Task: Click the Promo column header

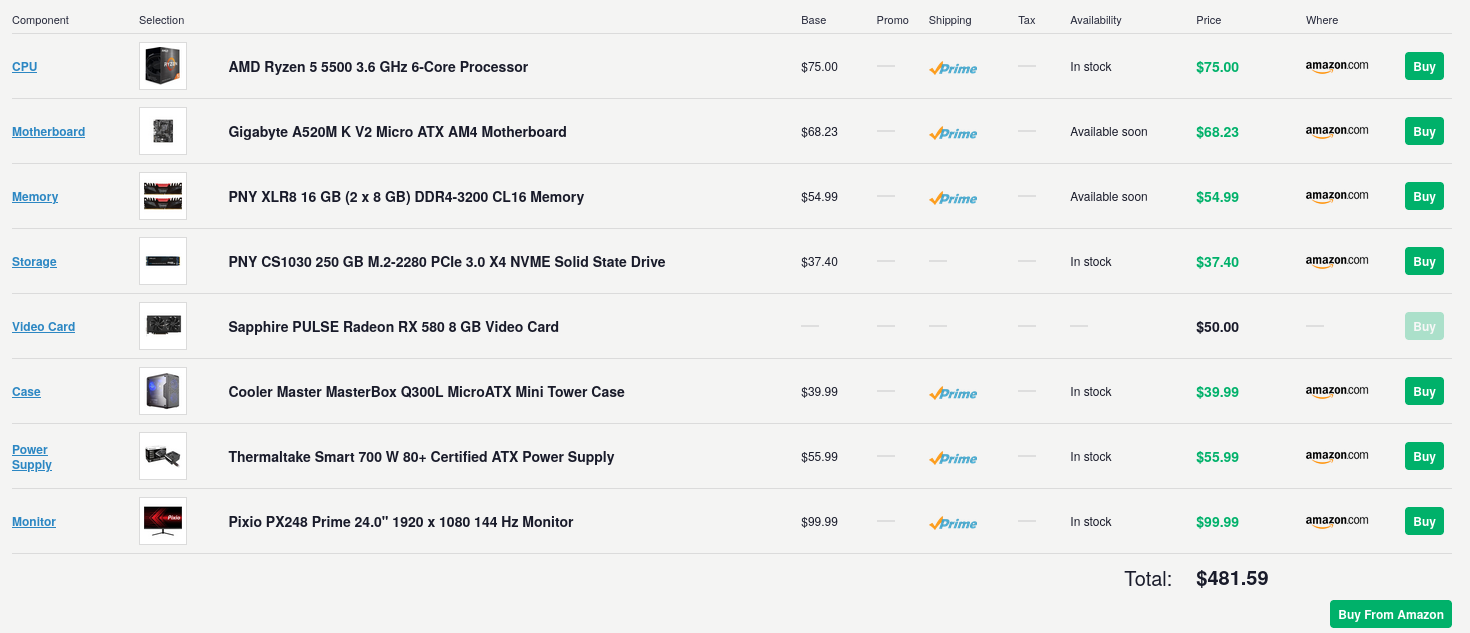Action: [x=893, y=20]
